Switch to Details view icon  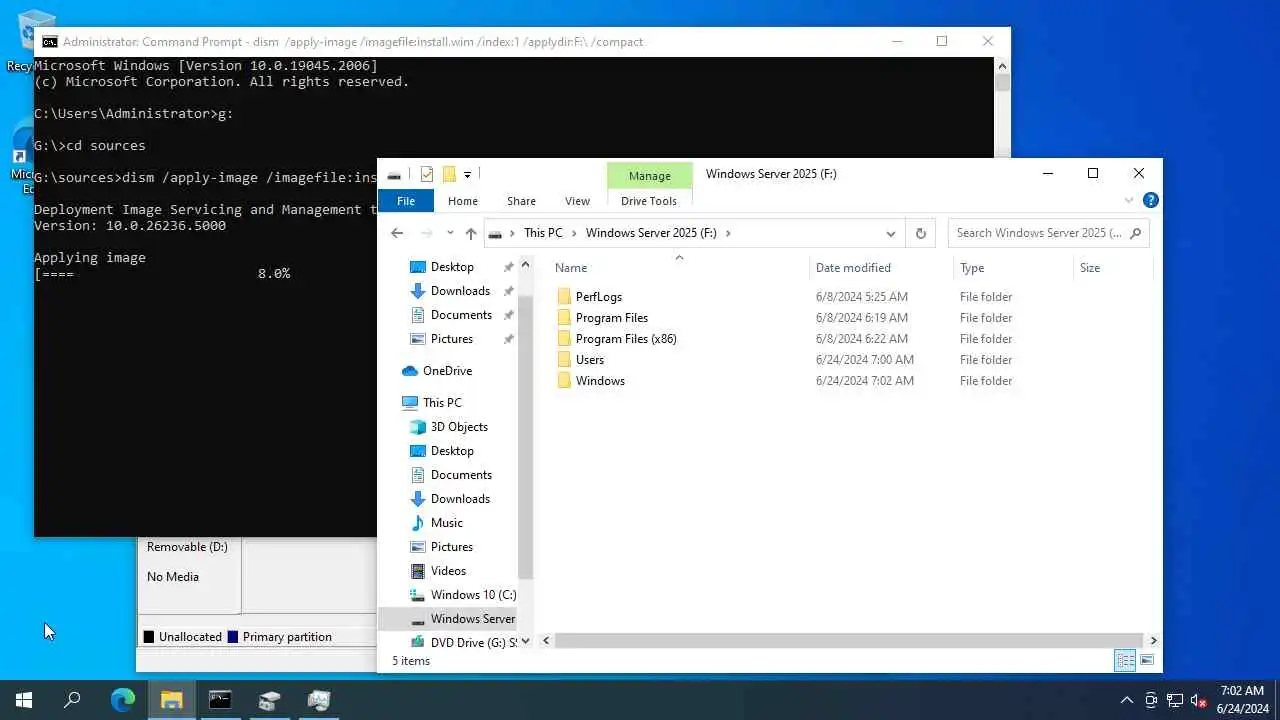coord(1125,660)
